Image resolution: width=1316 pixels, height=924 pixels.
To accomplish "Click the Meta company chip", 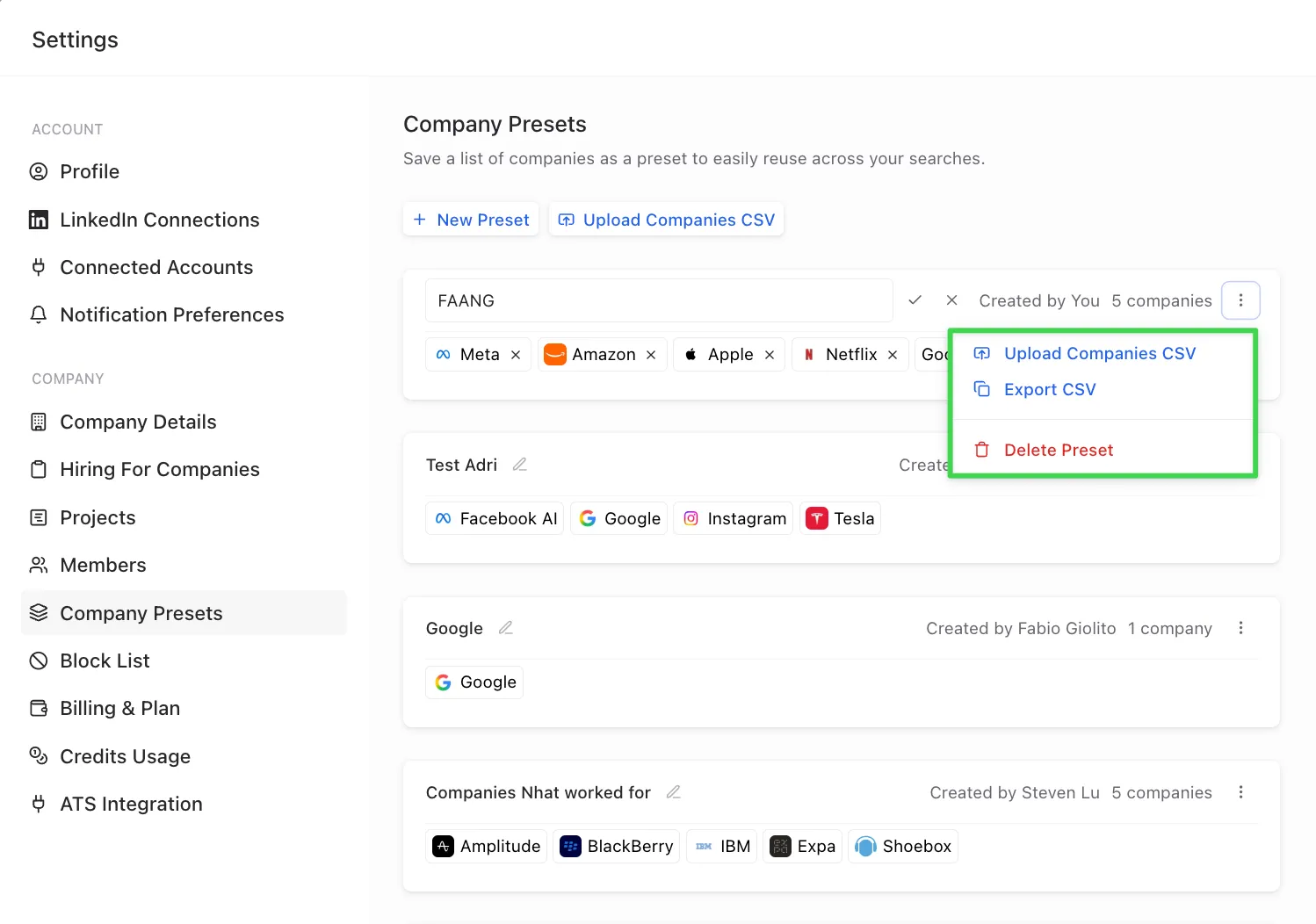I will point(479,355).
